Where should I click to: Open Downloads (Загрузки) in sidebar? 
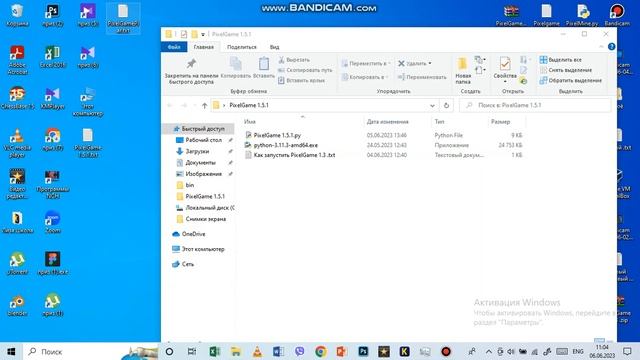197,151
